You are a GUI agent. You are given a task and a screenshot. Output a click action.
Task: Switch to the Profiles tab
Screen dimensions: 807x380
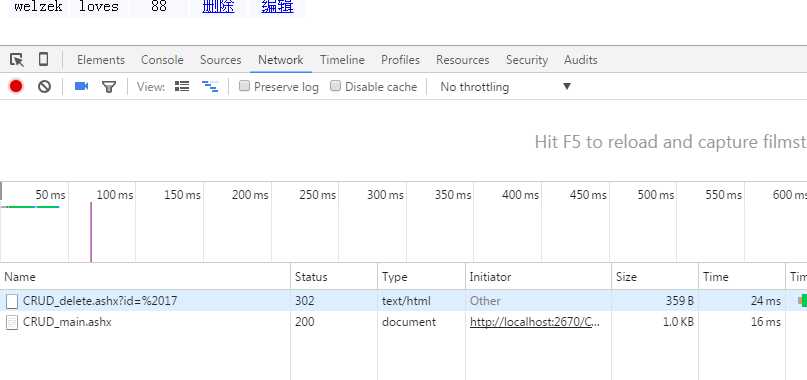coord(400,60)
